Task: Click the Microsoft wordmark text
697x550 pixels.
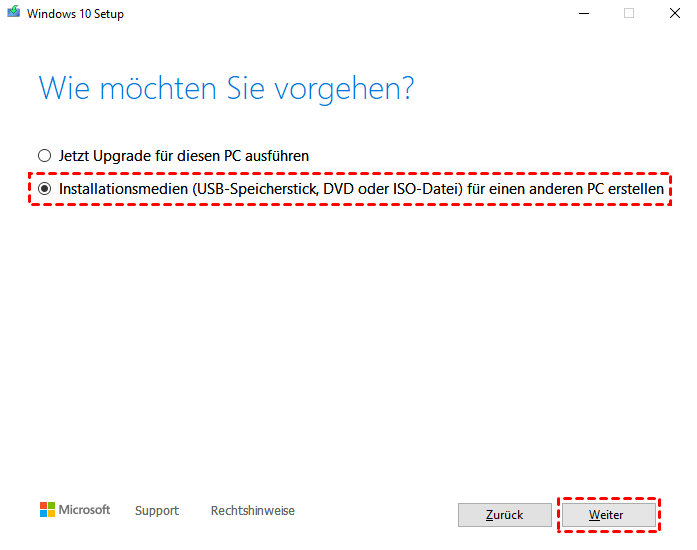Action: tap(85, 510)
